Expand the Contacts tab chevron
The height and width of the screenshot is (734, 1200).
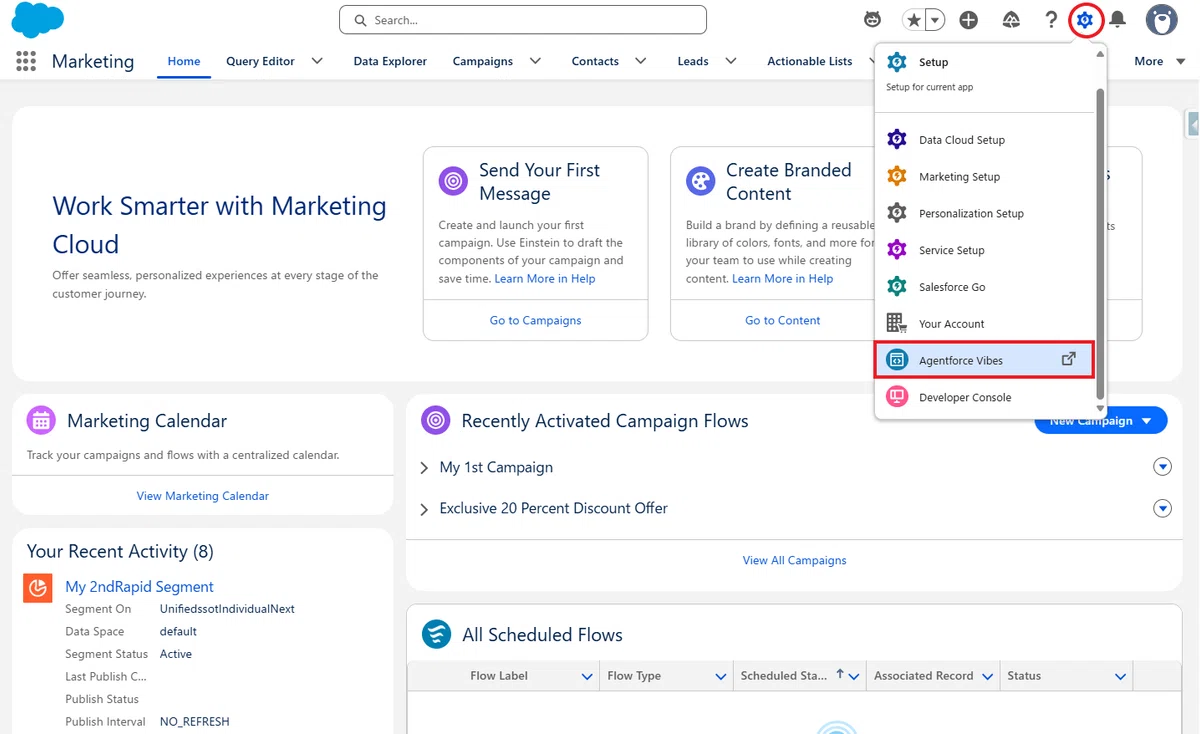pos(640,61)
